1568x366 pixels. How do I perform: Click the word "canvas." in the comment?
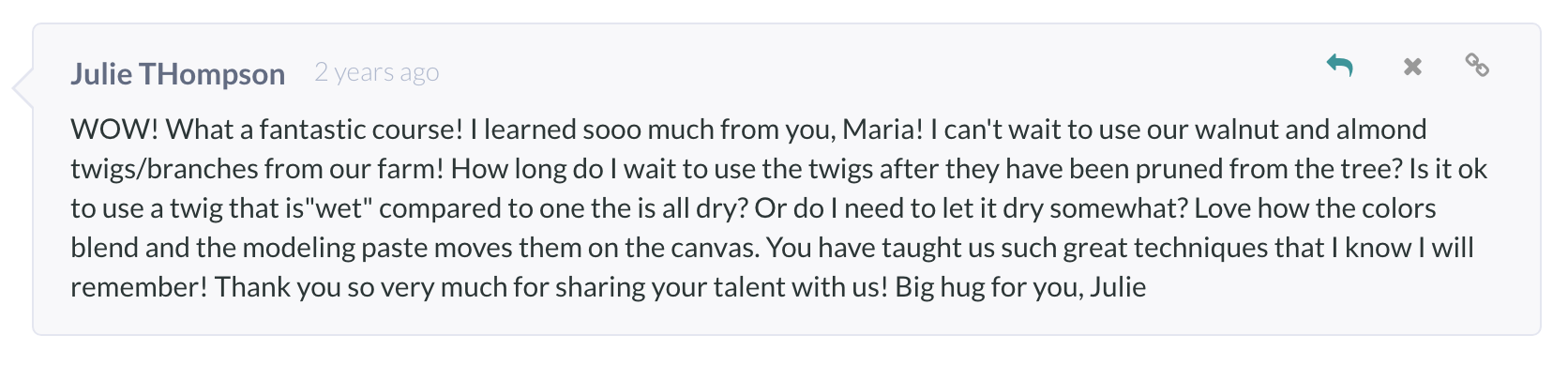[716, 248]
